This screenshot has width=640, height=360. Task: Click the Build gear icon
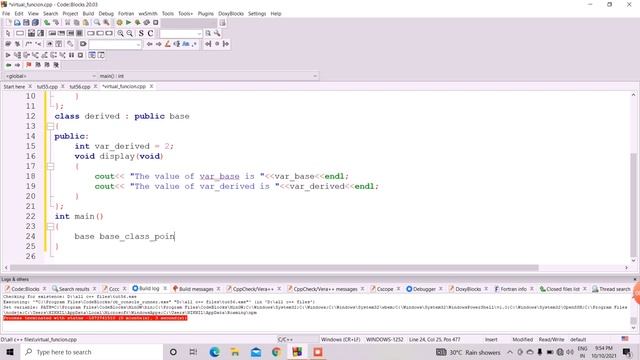click(x=119, y=23)
